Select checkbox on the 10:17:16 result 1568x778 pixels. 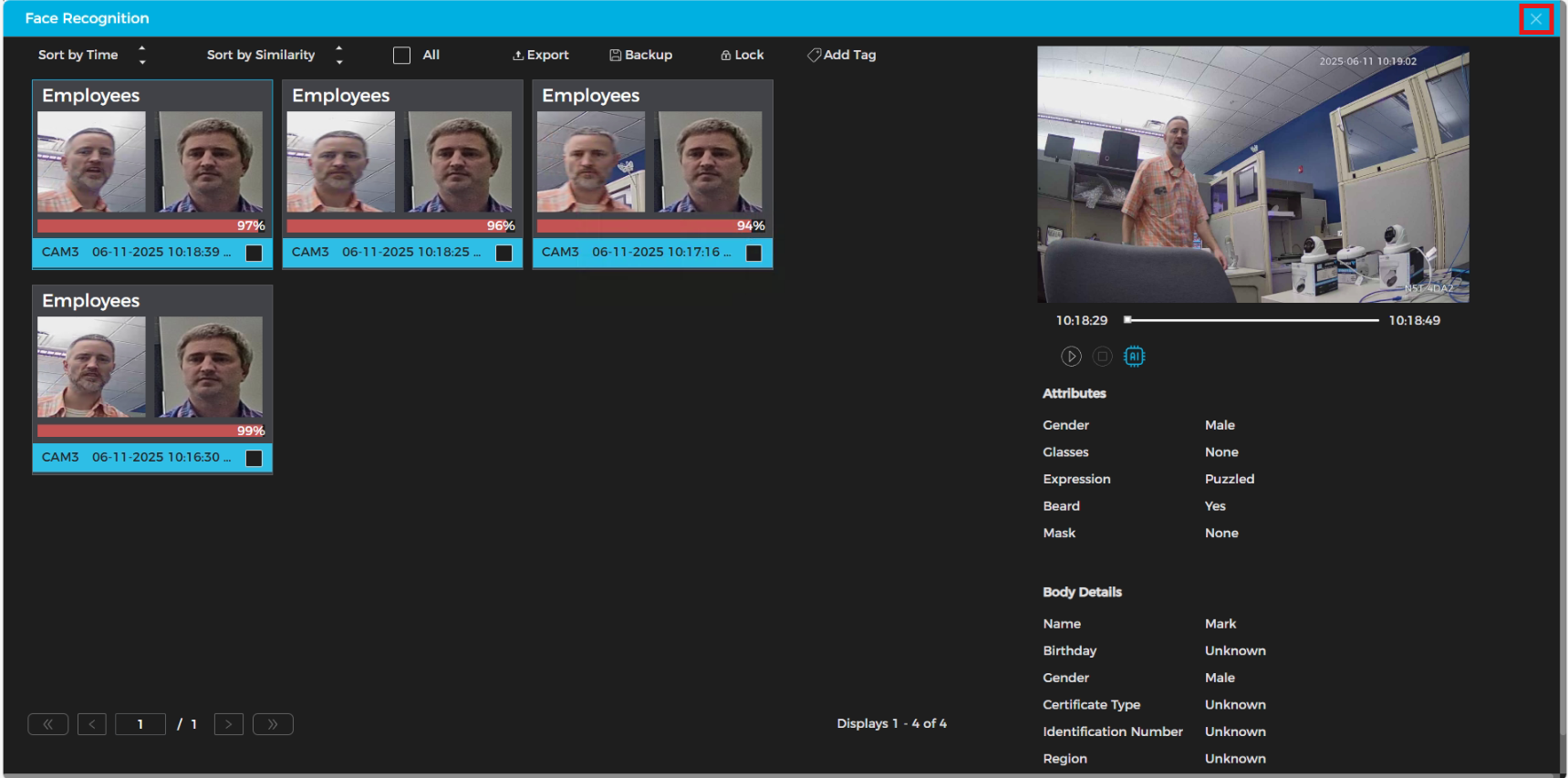click(753, 254)
